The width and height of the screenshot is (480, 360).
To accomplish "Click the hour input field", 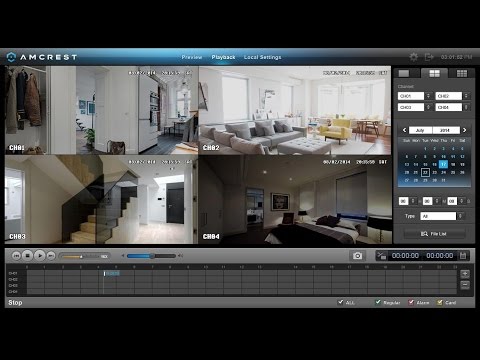I will [x=404, y=201].
